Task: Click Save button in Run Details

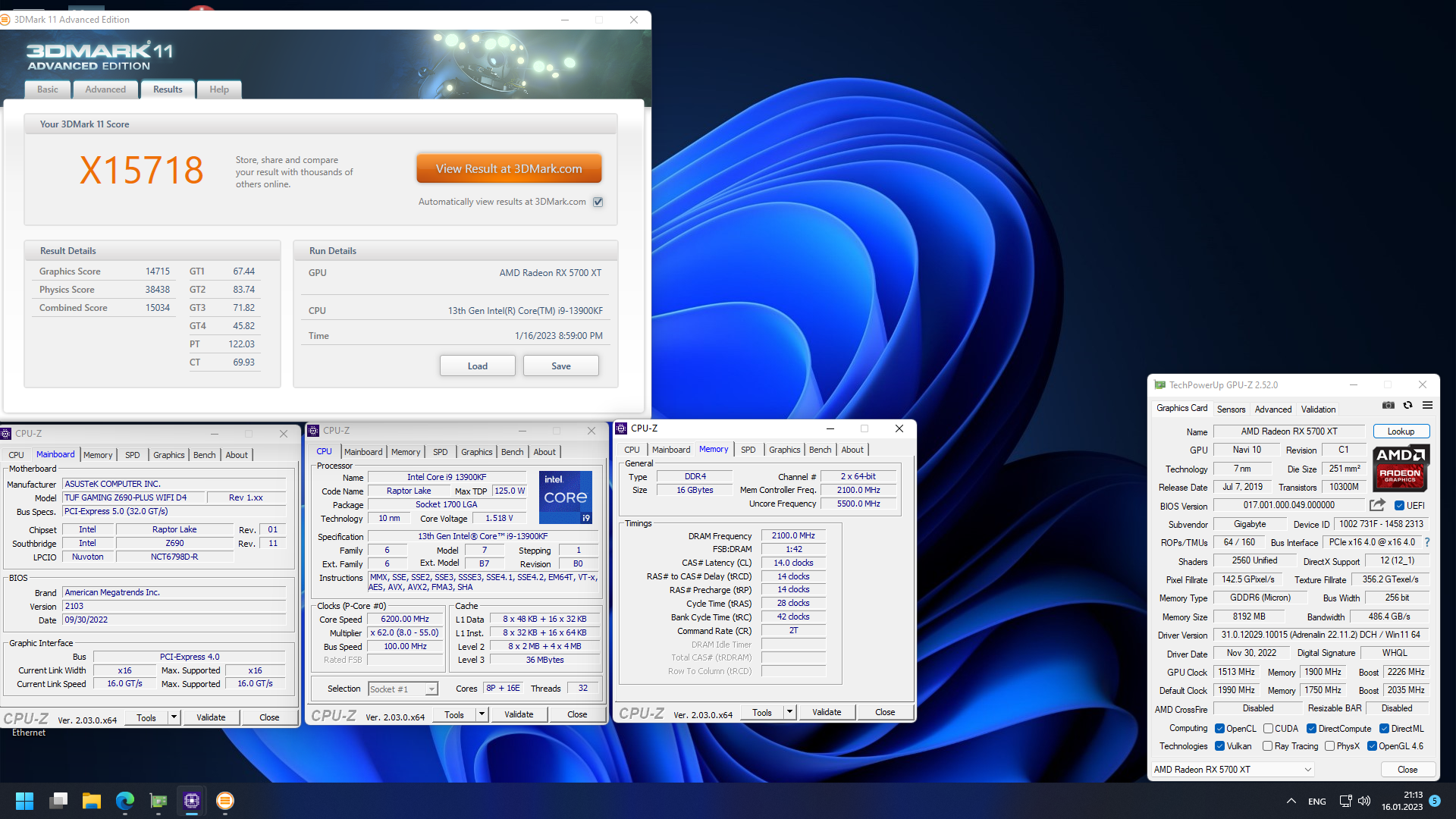Action: pyautogui.click(x=561, y=366)
